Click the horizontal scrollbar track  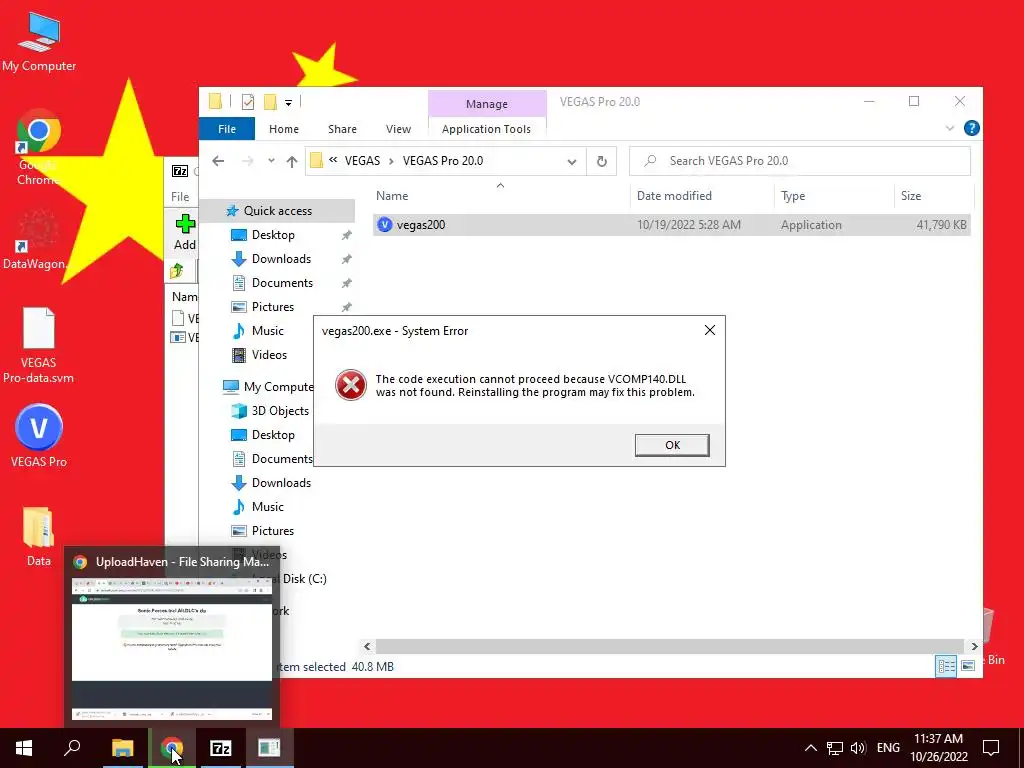click(670, 646)
